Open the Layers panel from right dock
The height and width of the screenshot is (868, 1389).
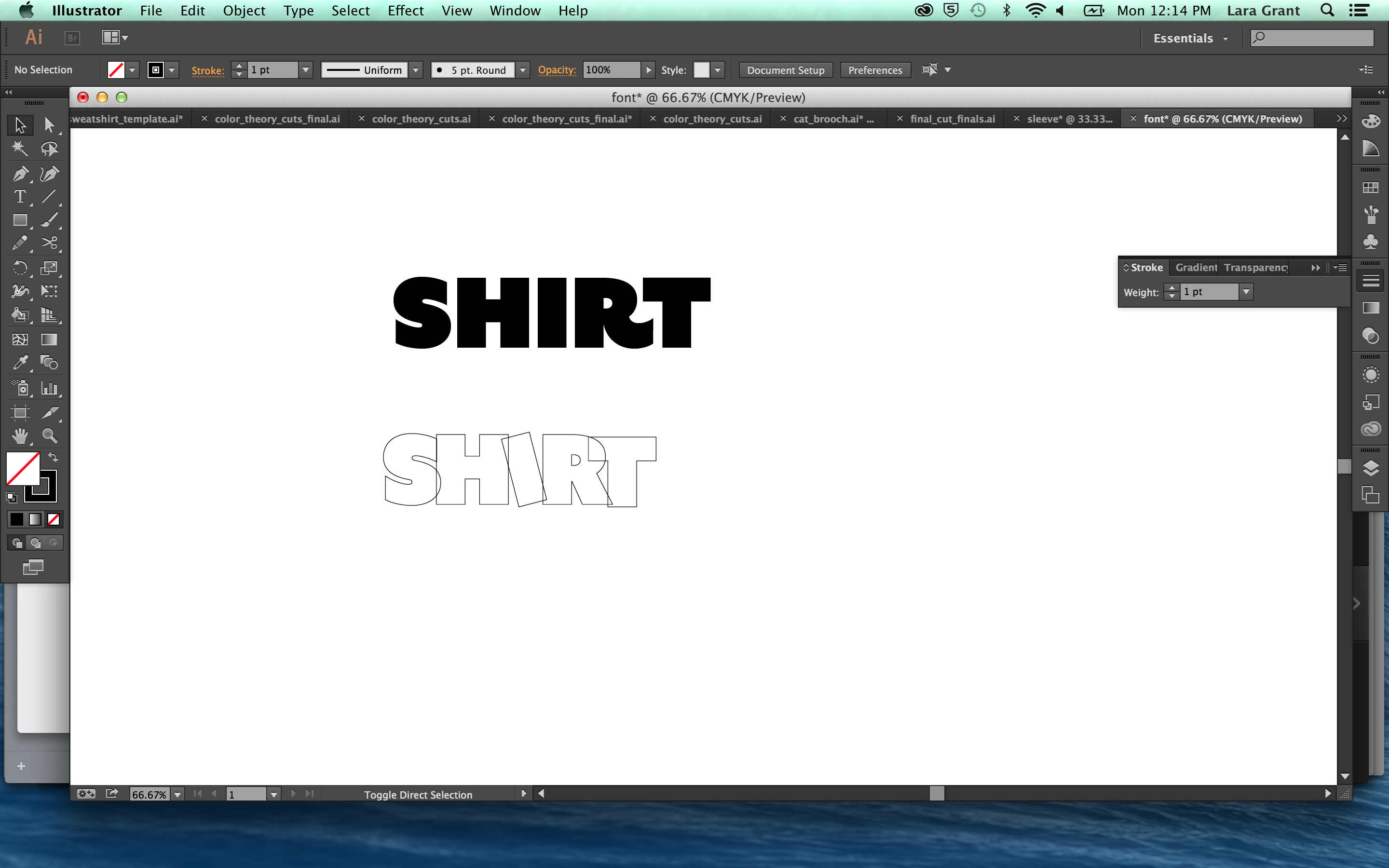[x=1371, y=468]
